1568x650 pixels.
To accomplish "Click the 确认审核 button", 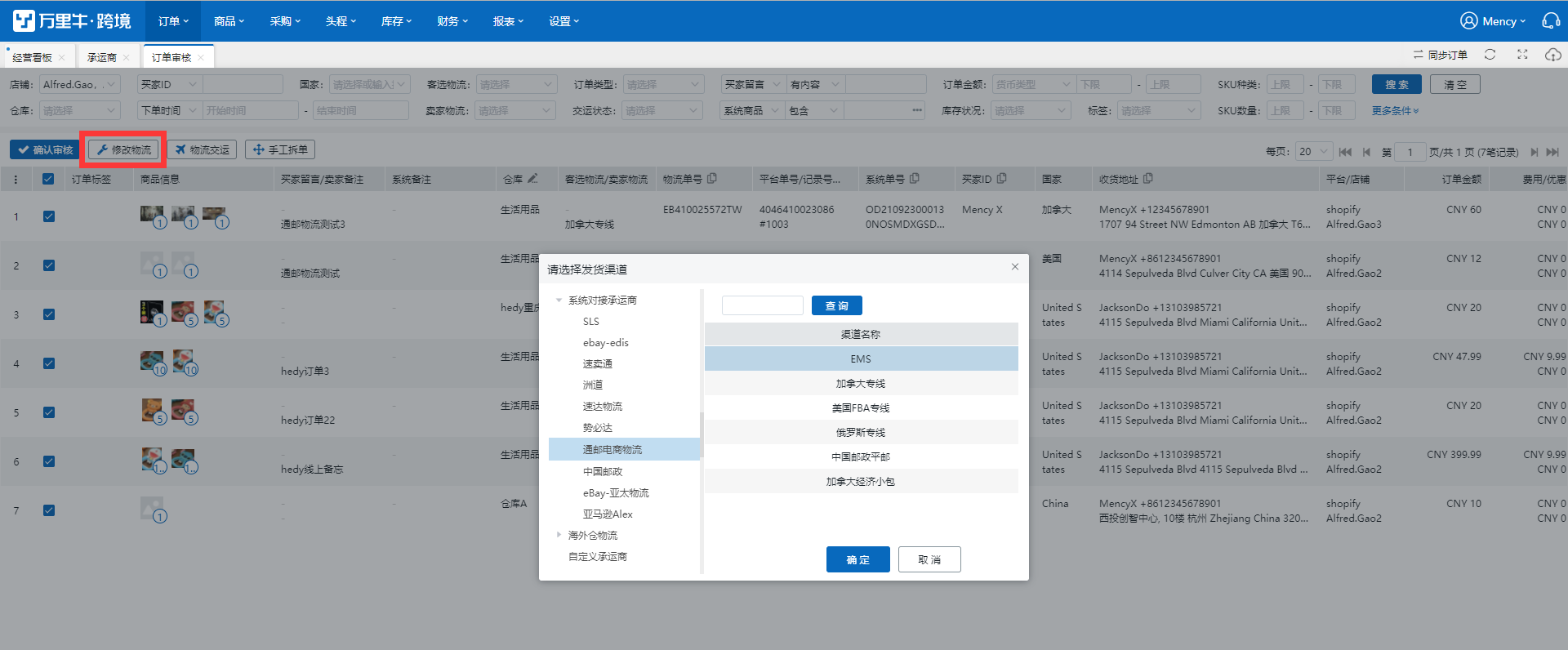I will pyautogui.click(x=46, y=149).
